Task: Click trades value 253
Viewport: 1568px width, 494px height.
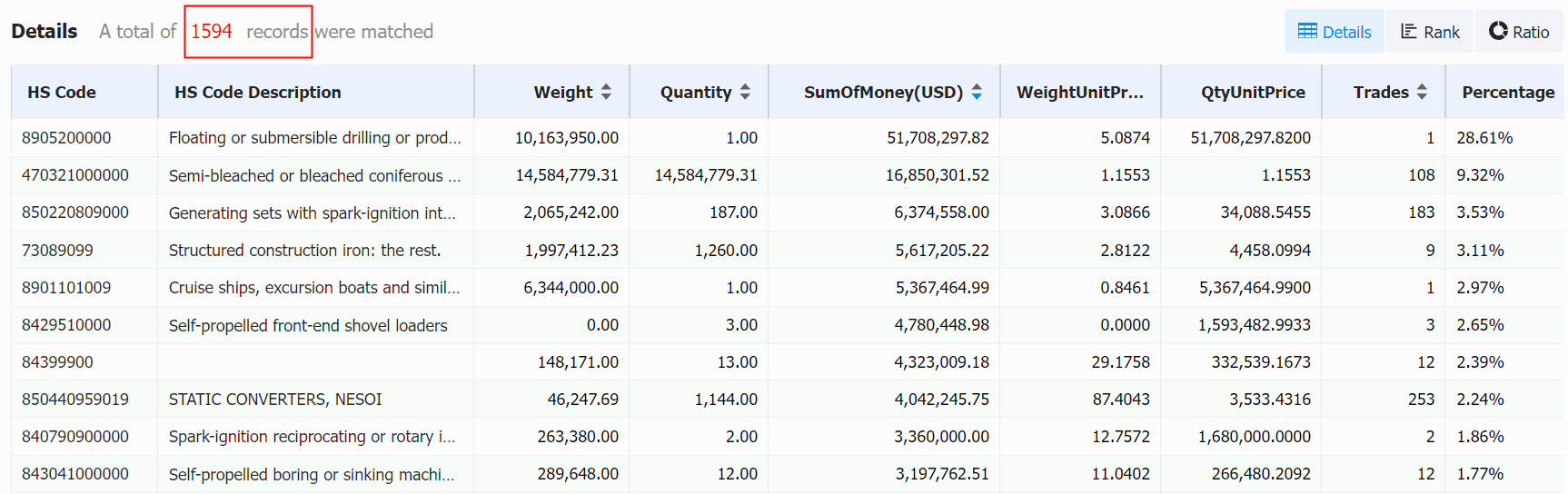Action: click(x=1422, y=400)
